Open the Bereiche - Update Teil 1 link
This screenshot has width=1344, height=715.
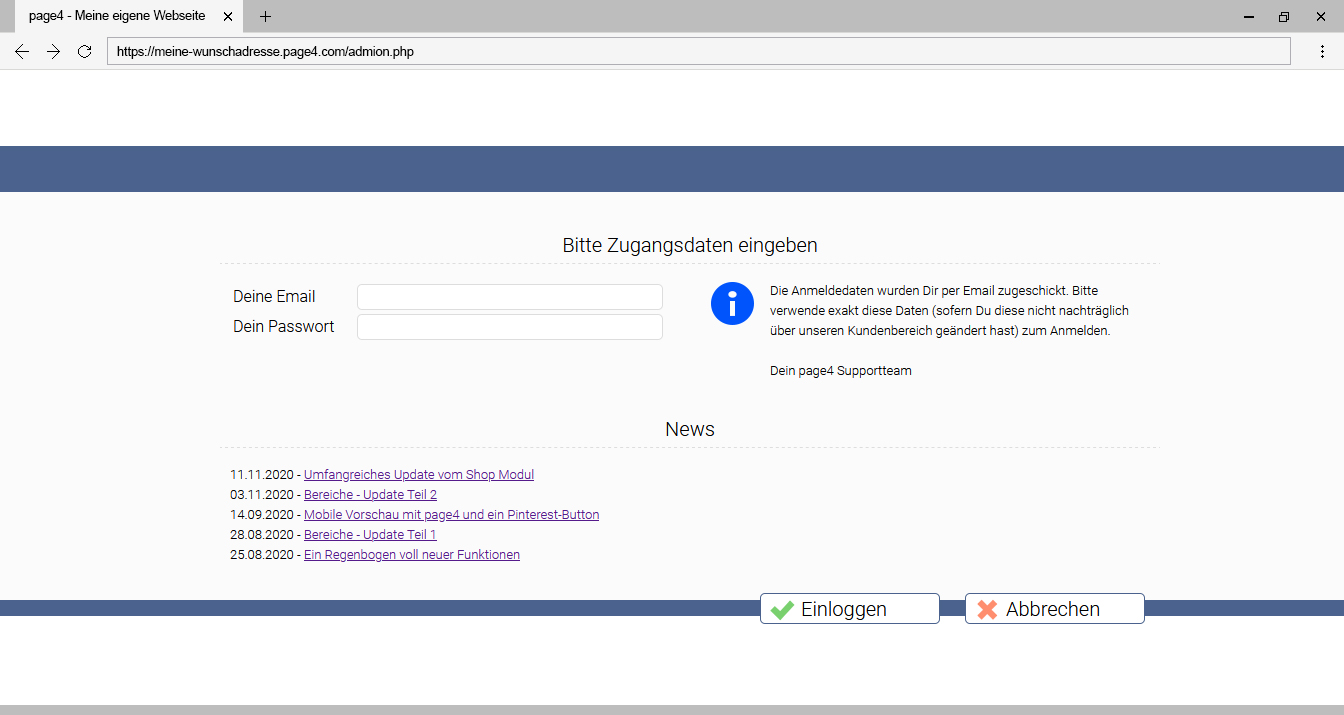click(370, 535)
